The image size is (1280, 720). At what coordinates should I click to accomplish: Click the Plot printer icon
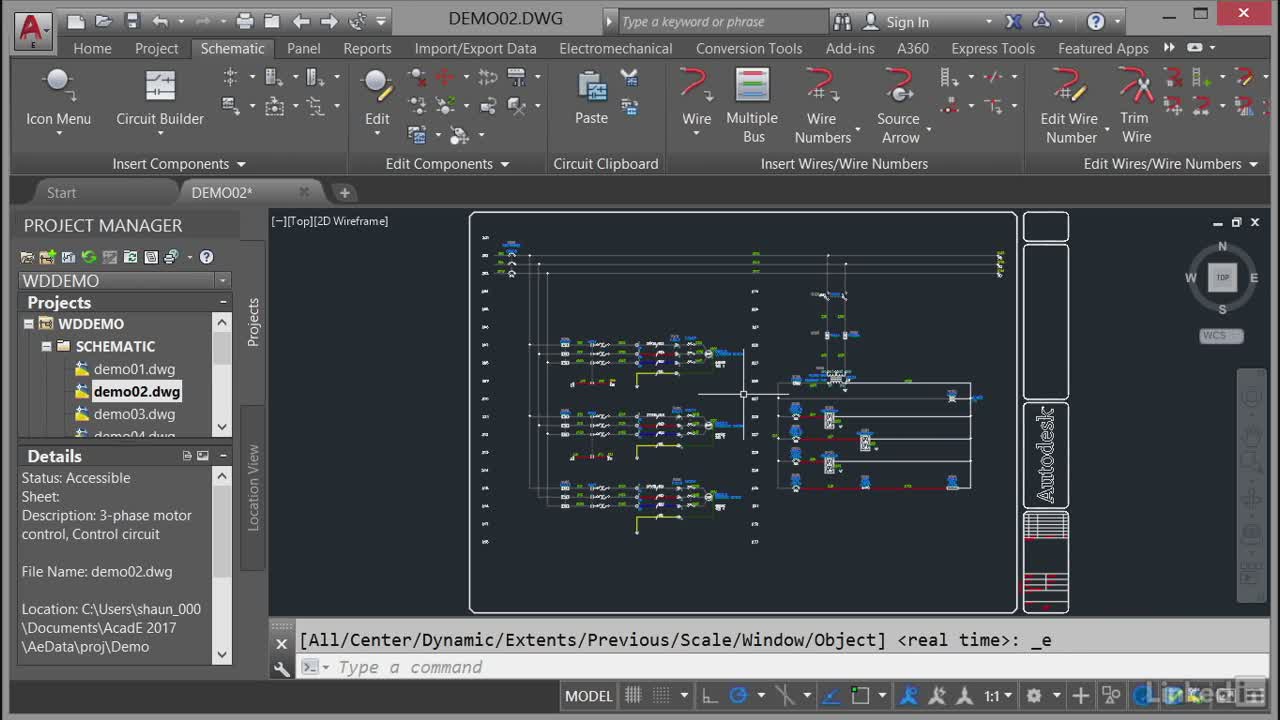[245, 21]
